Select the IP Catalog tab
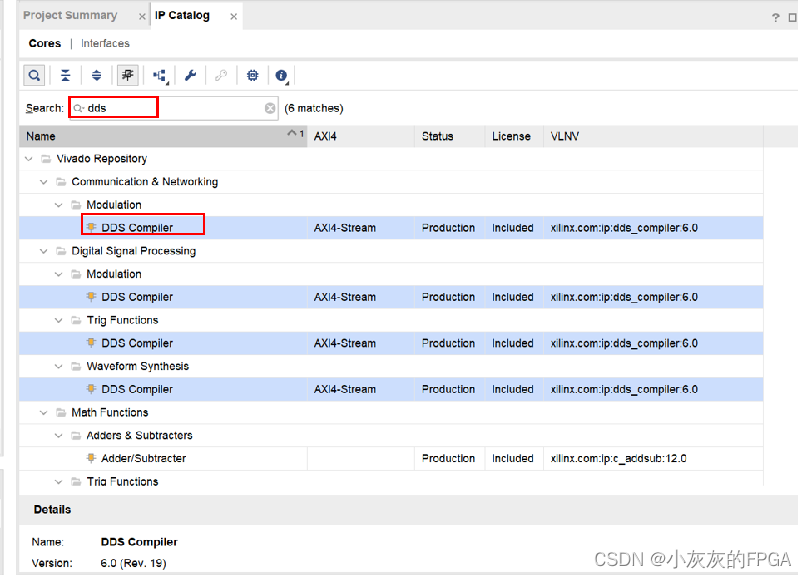Viewport: 807px width, 578px height. [x=182, y=15]
